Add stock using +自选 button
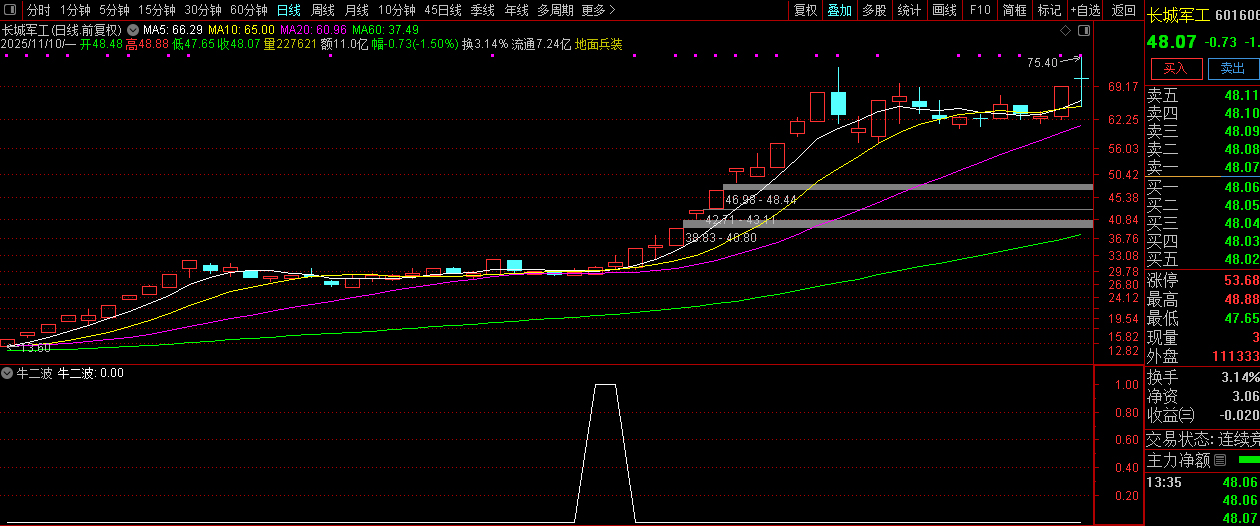Image resolution: width=1260 pixels, height=526 pixels. point(1085,10)
